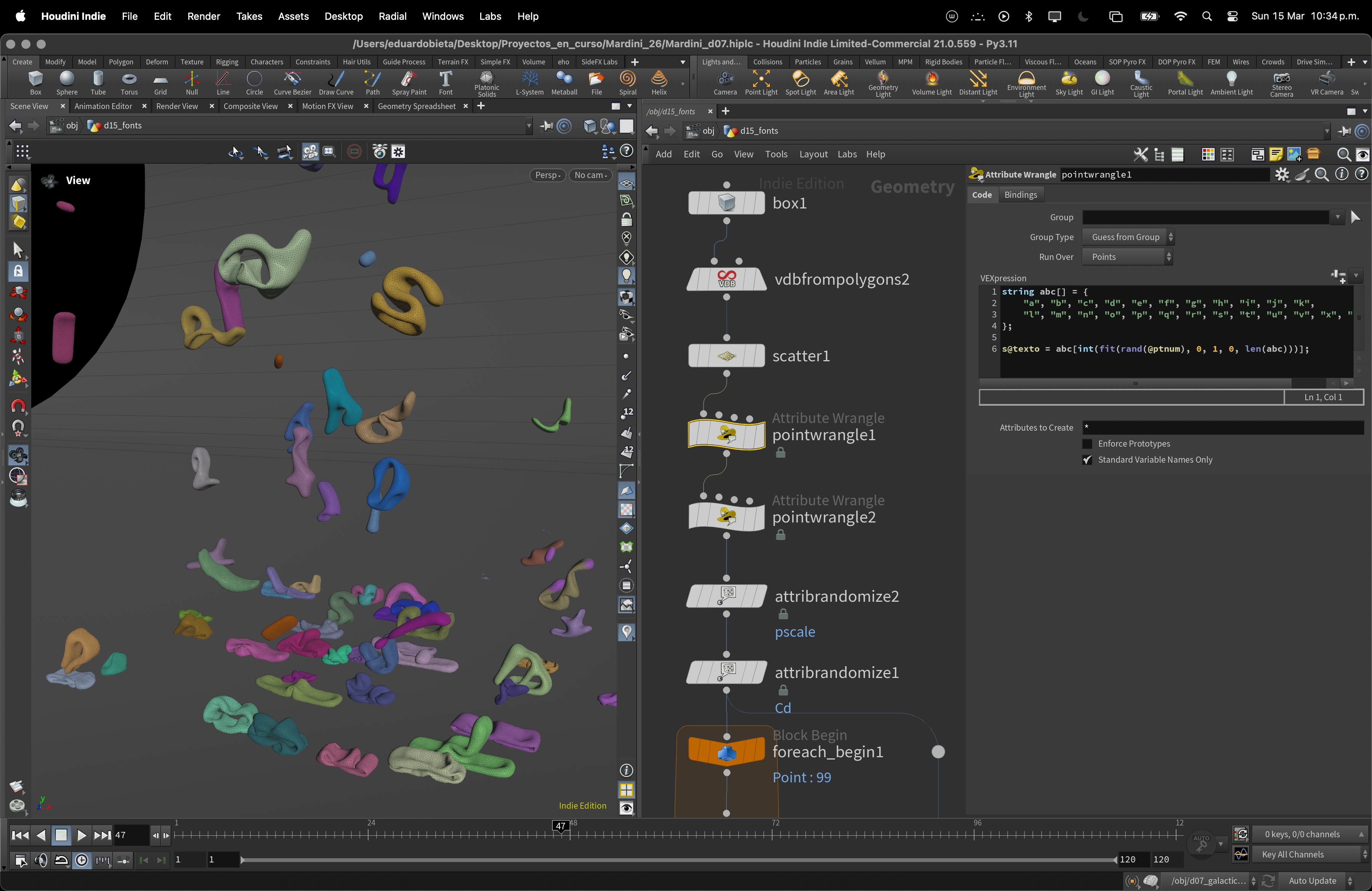Open the Render menu
The height and width of the screenshot is (891, 1372).
[x=204, y=16]
